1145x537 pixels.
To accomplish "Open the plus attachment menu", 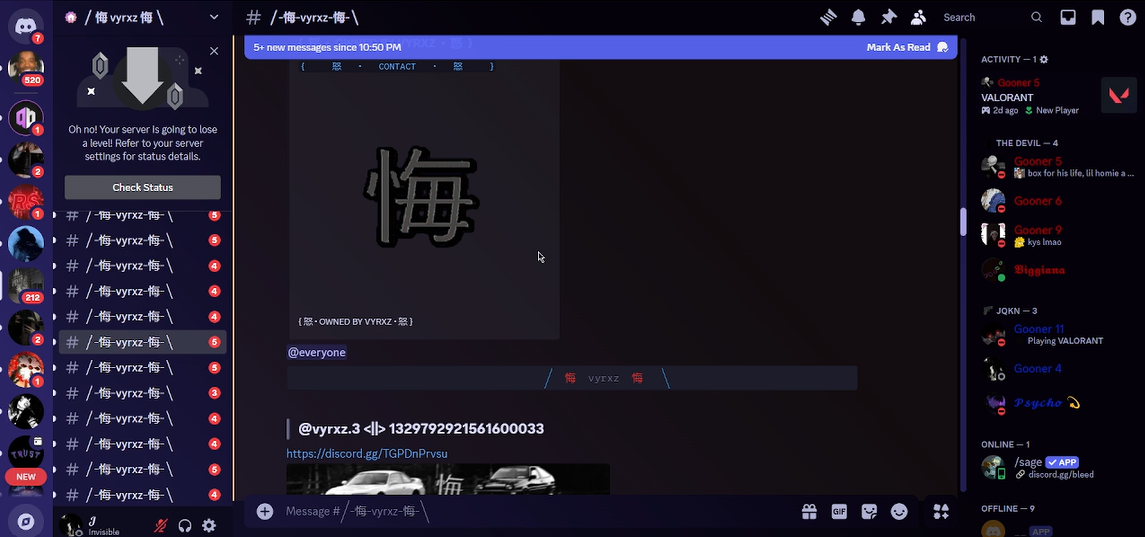I will click(265, 511).
